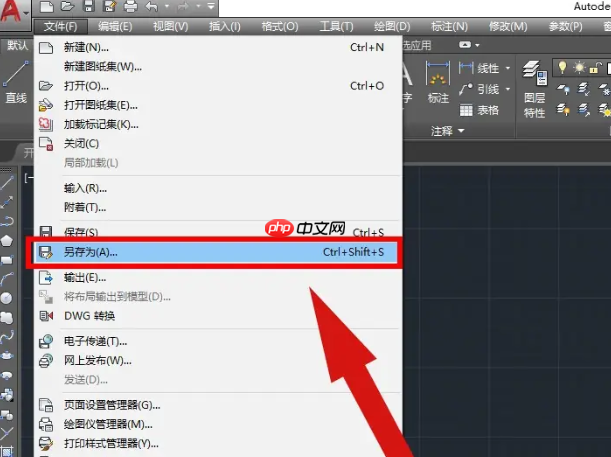Choose 另存为(A)... from the file menu

[x=215, y=252]
